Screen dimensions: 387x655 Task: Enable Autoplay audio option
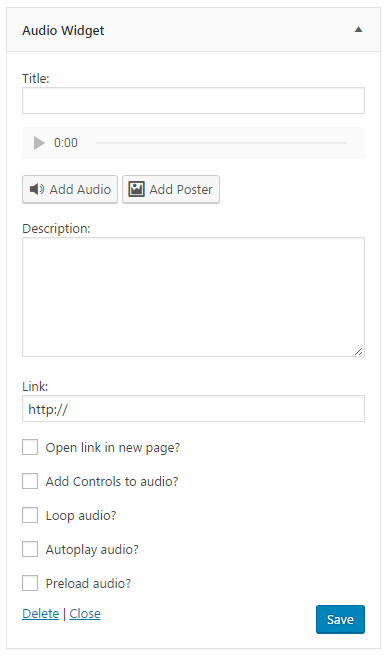tap(30, 549)
